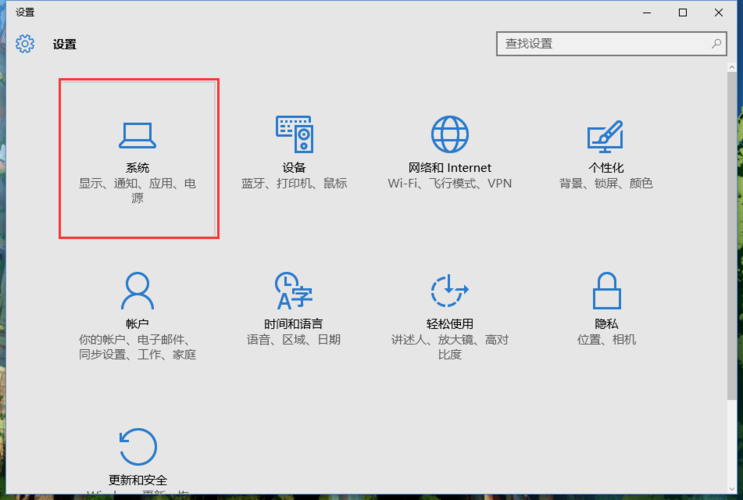Click the 个性化 label text
The image size is (743, 500).
click(x=606, y=167)
